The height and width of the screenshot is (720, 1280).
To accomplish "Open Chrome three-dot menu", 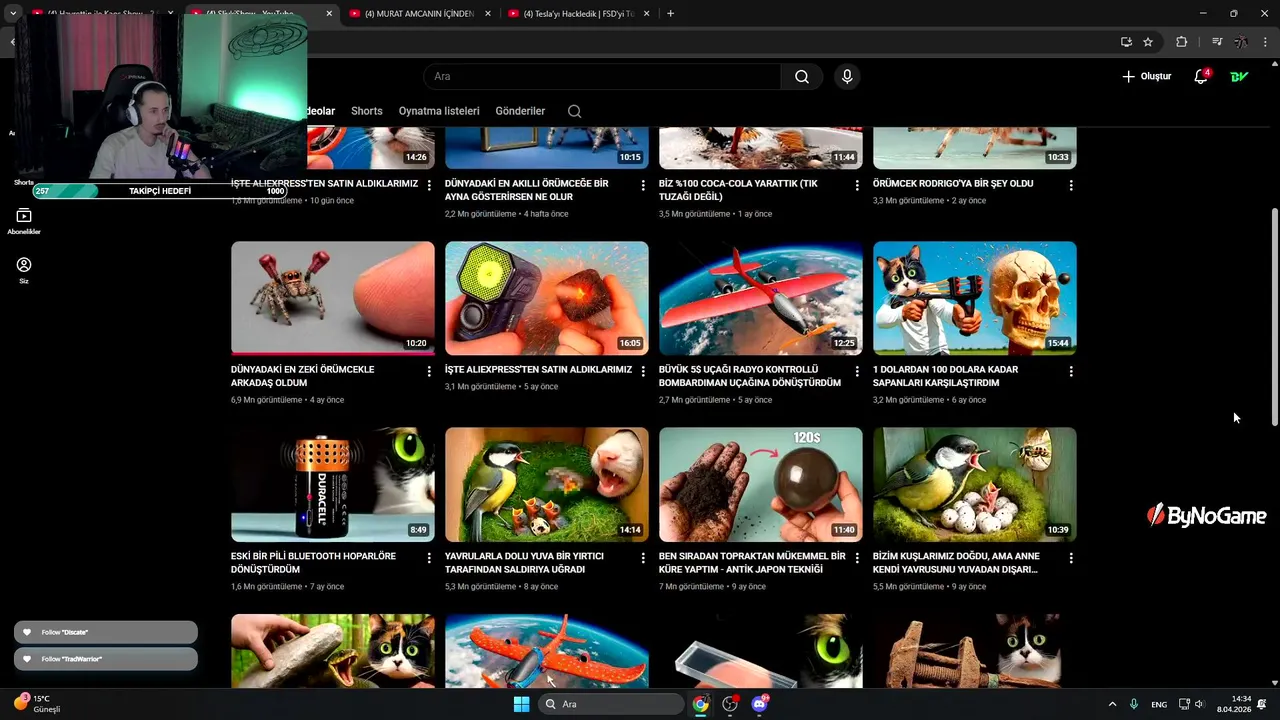I will tap(1266, 42).
